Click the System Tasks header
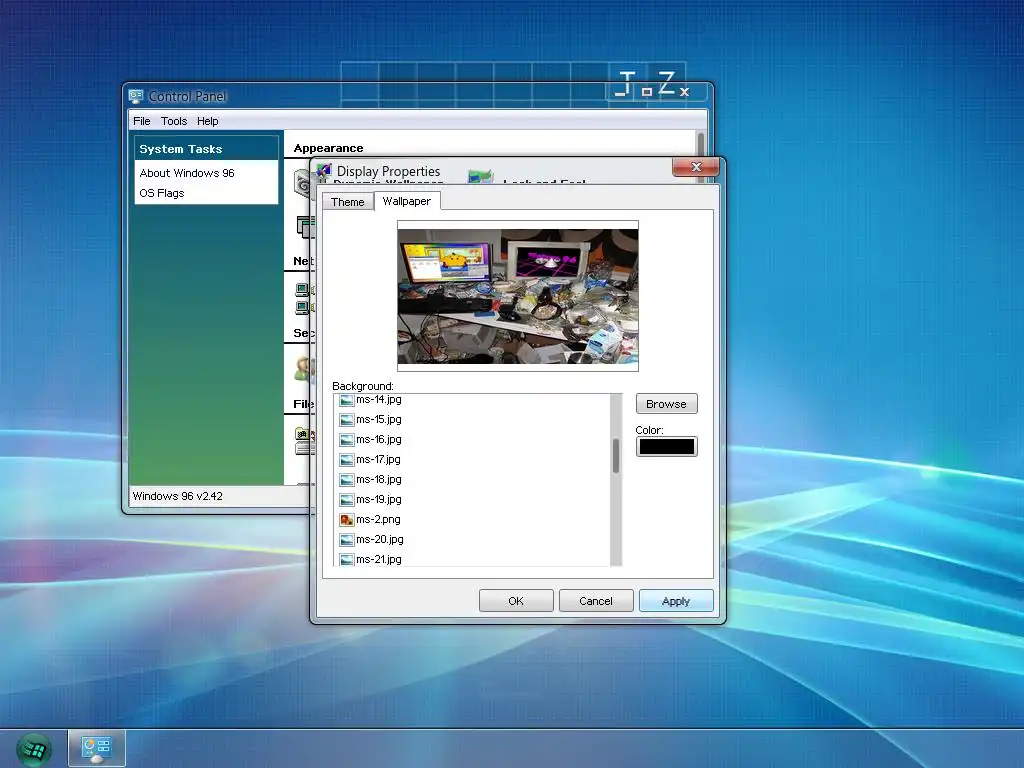The height and width of the screenshot is (768, 1024). click(206, 149)
